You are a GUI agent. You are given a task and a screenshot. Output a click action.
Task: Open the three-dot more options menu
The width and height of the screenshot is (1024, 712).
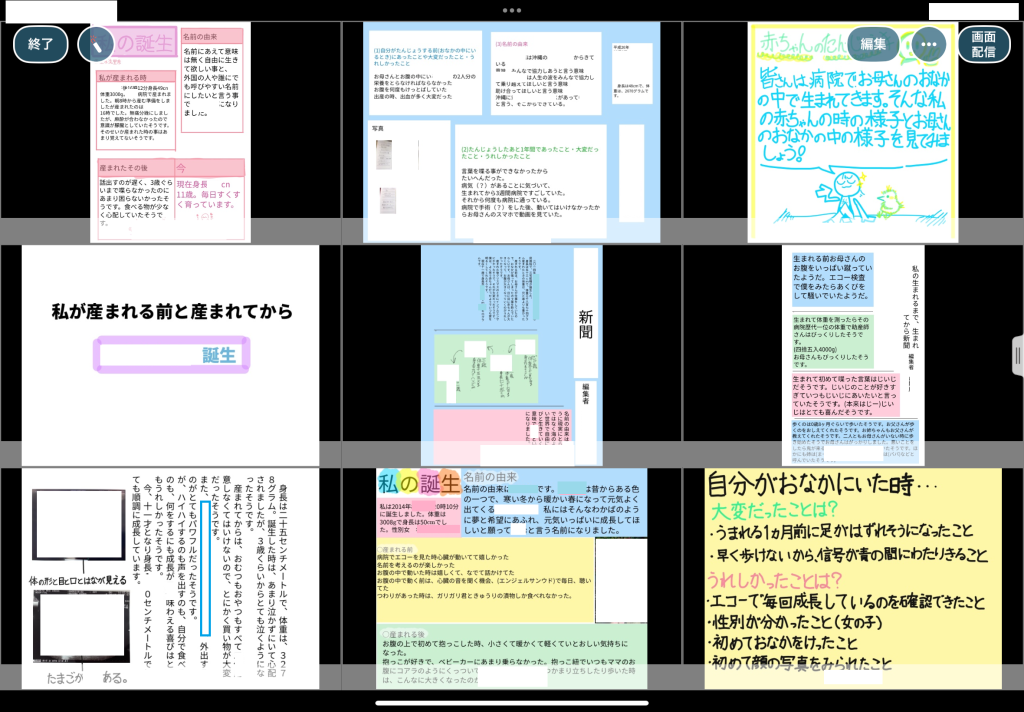tap(929, 44)
